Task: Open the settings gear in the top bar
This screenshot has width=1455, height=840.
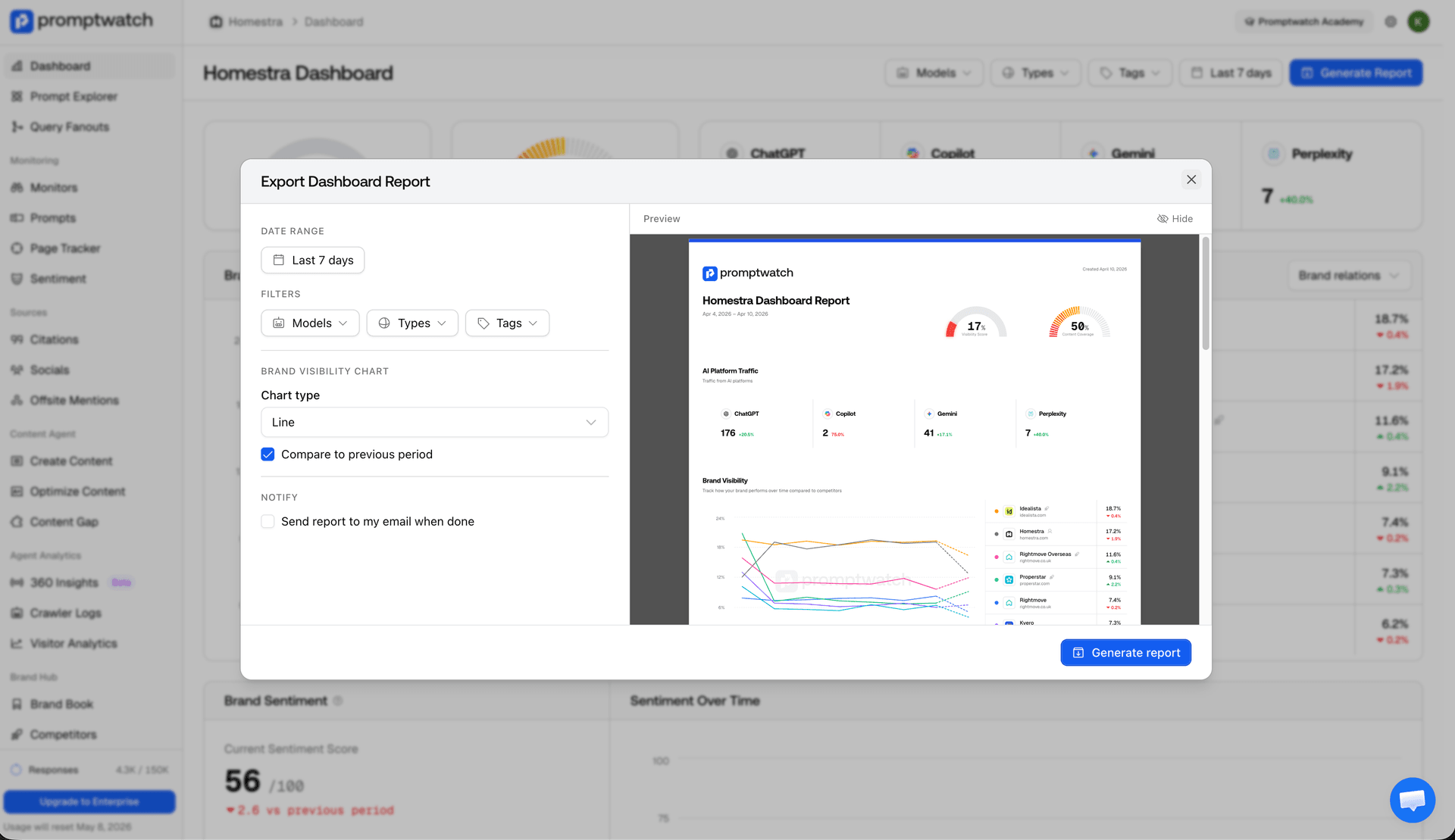Action: [1391, 21]
